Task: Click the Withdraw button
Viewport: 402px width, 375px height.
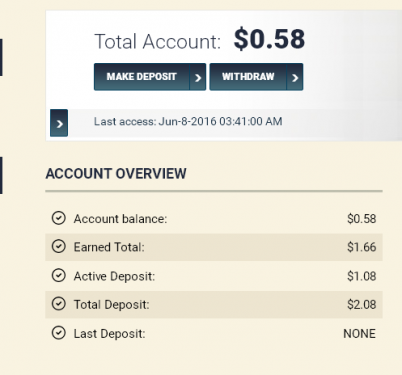Action: click(x=256, y=77)
